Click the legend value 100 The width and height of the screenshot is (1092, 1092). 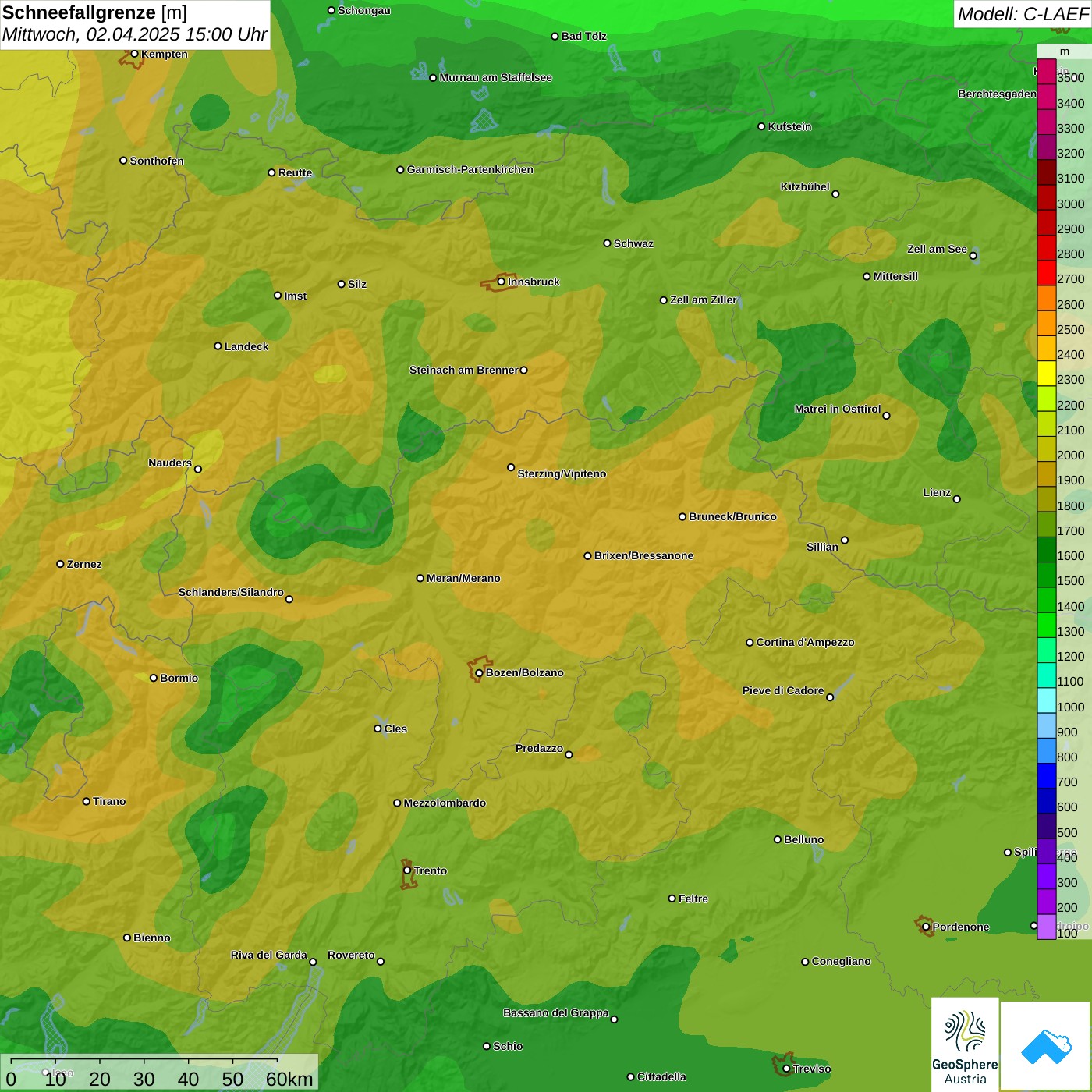pyautogui.click(x=1068, y=933)
